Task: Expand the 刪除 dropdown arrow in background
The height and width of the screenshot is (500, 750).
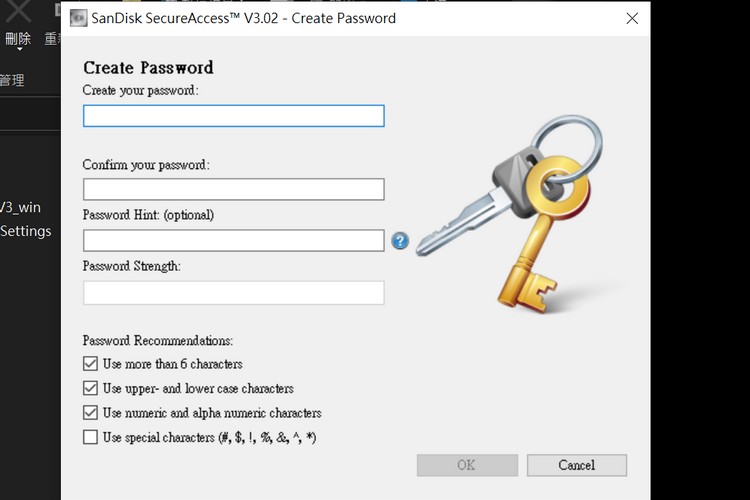Action: 20,49
